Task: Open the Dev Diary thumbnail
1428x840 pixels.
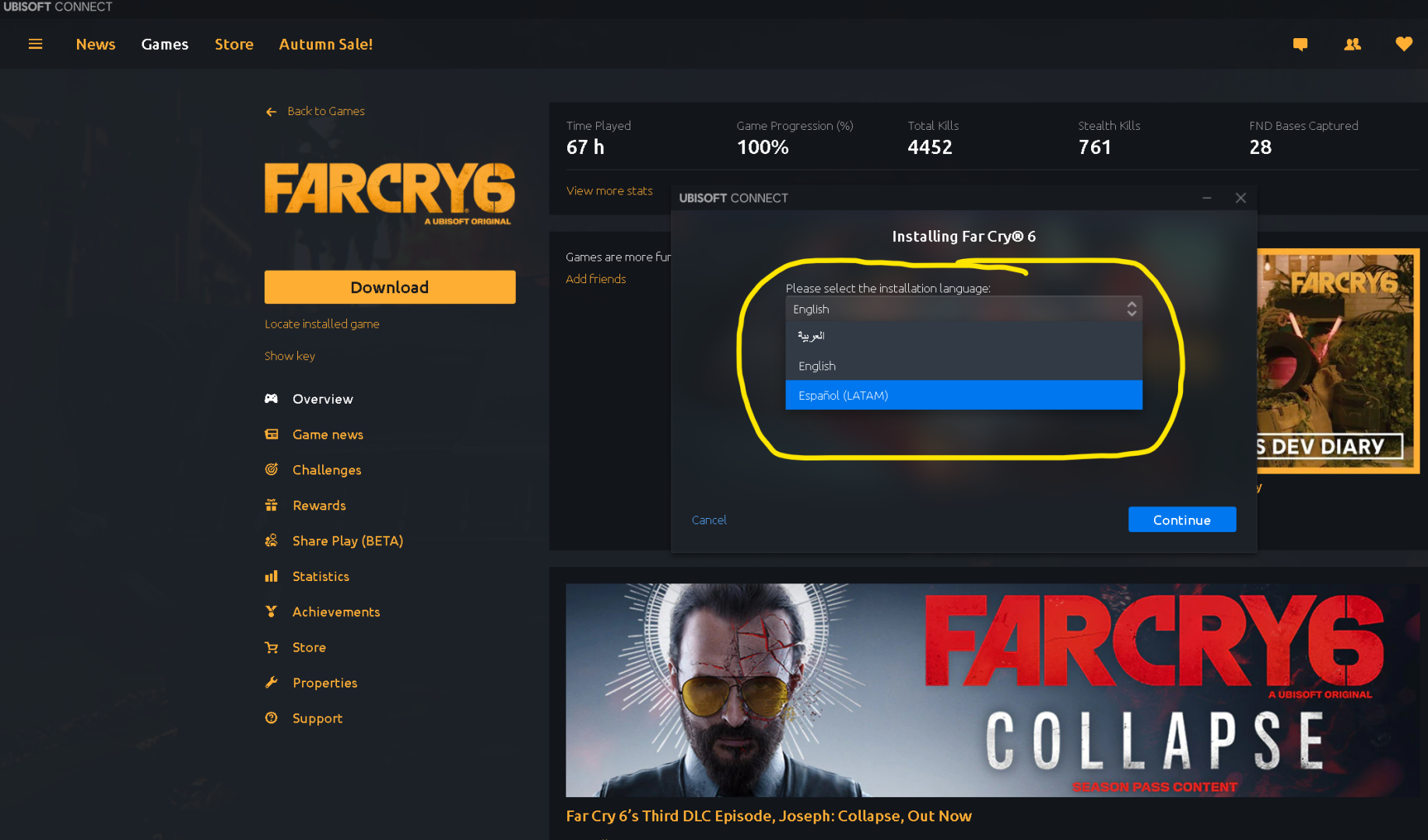Action: point(1339,361)
